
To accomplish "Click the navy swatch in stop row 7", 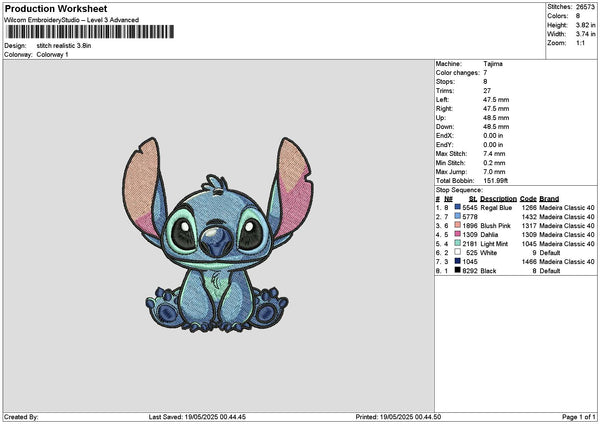I will tap(457, 261).
